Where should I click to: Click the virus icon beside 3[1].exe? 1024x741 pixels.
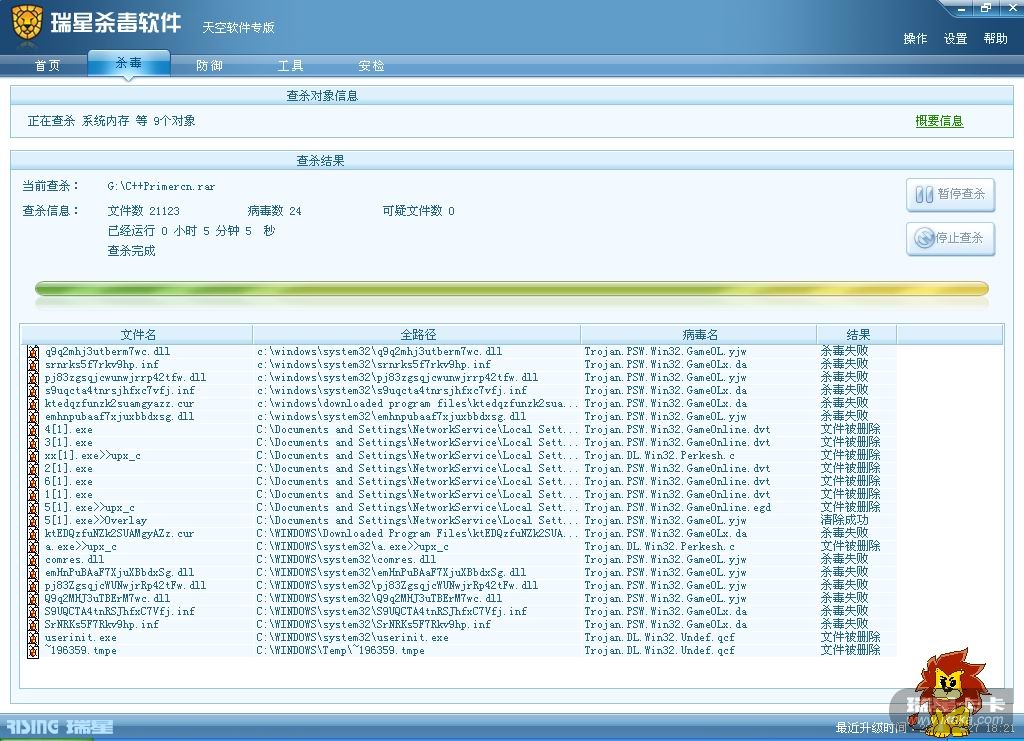click(33, 443)
